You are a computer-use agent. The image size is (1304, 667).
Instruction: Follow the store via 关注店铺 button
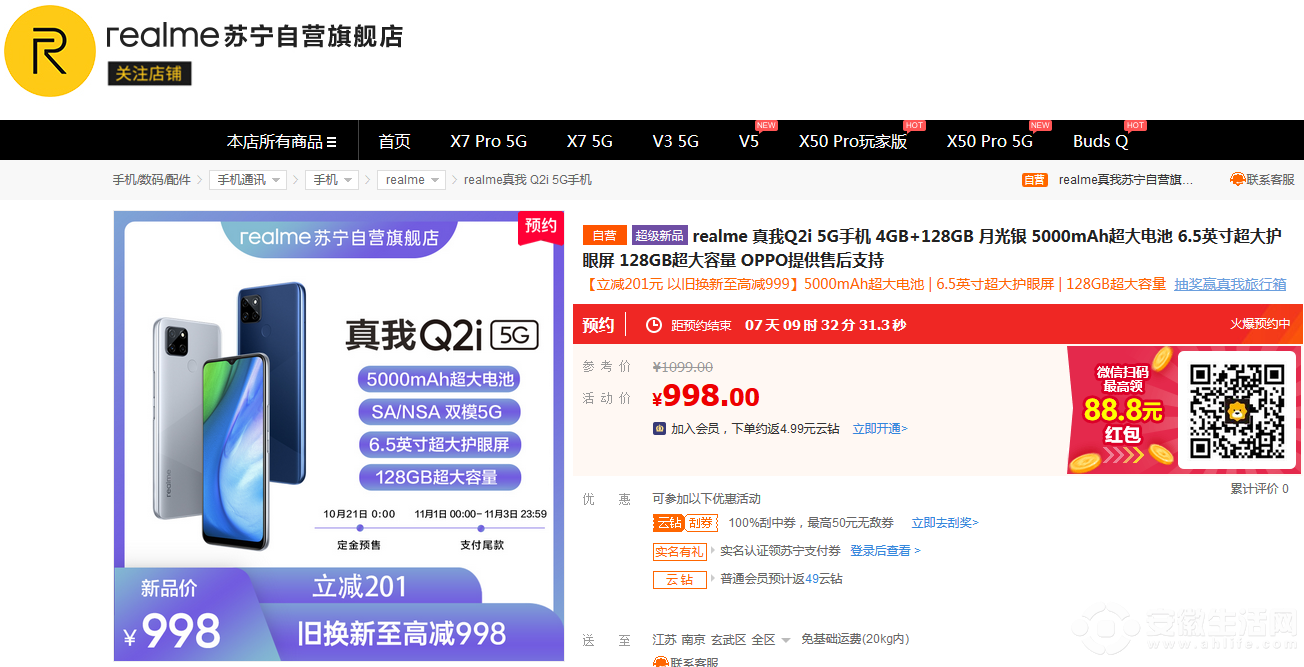tap(150, 74)
